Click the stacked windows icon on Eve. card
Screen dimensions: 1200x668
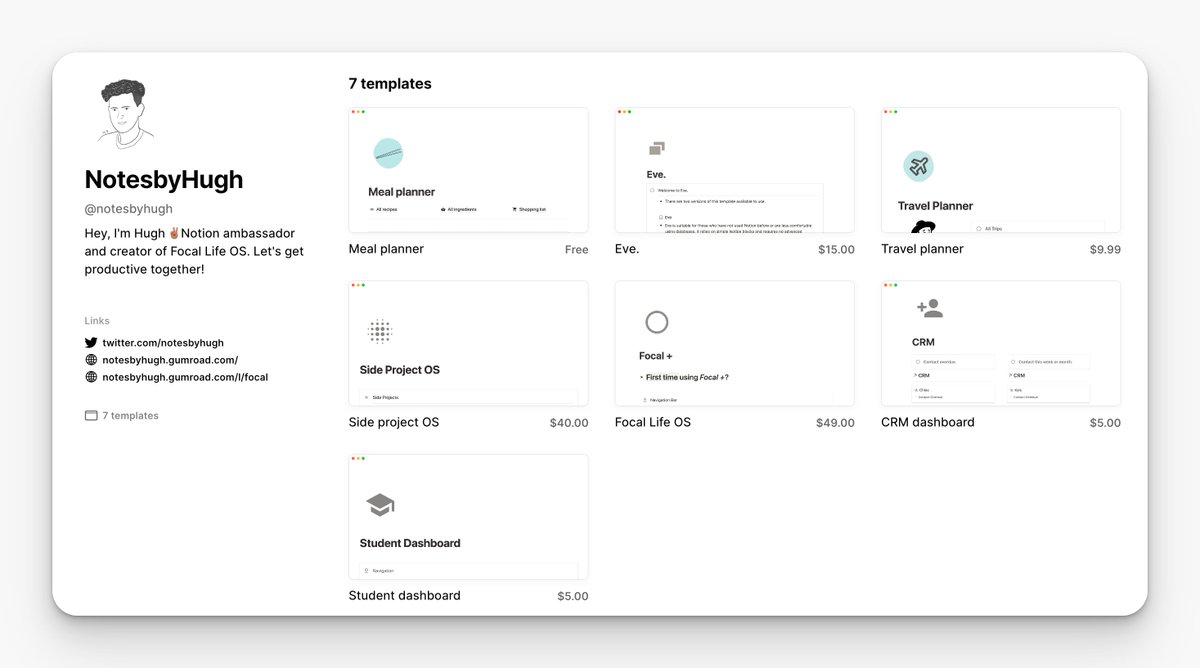657,149
